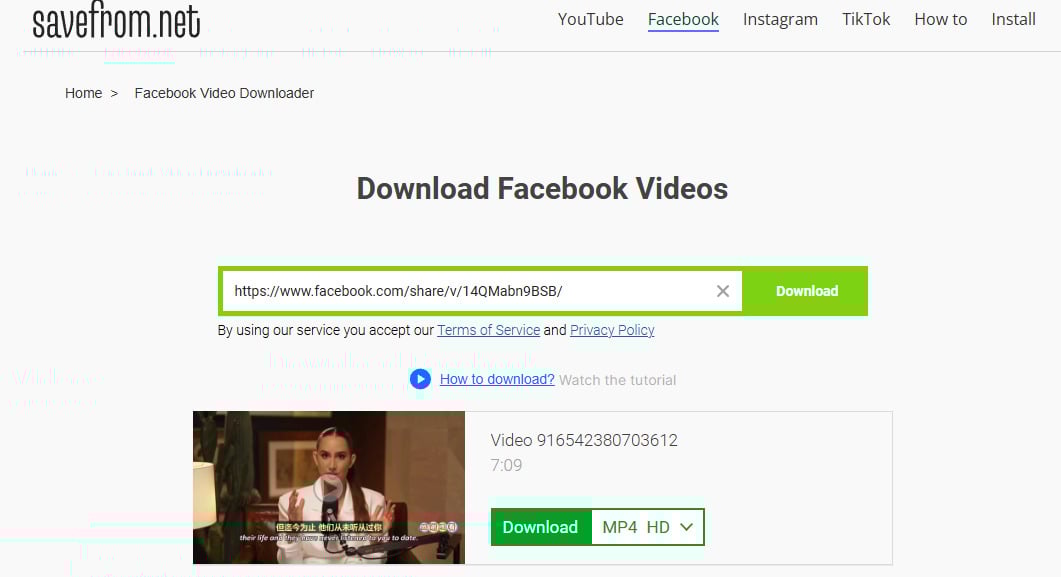Viewport: 1061px width, 577px height.
Task: Go to the TikTok navigation item
Action: tap(866, 19)
